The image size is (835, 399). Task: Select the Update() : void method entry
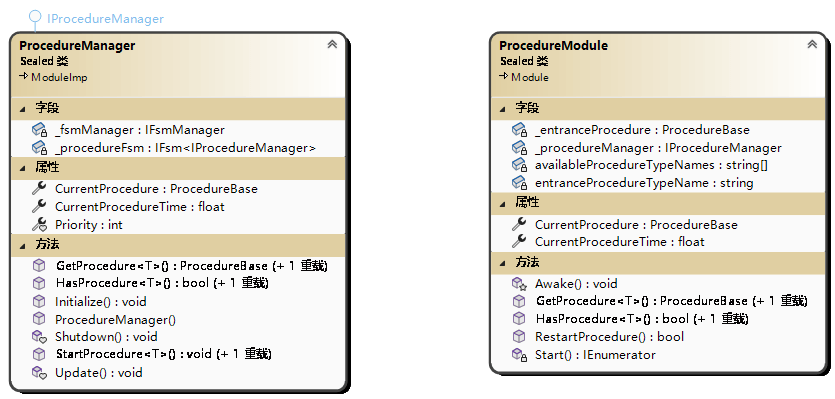[99, 372]
